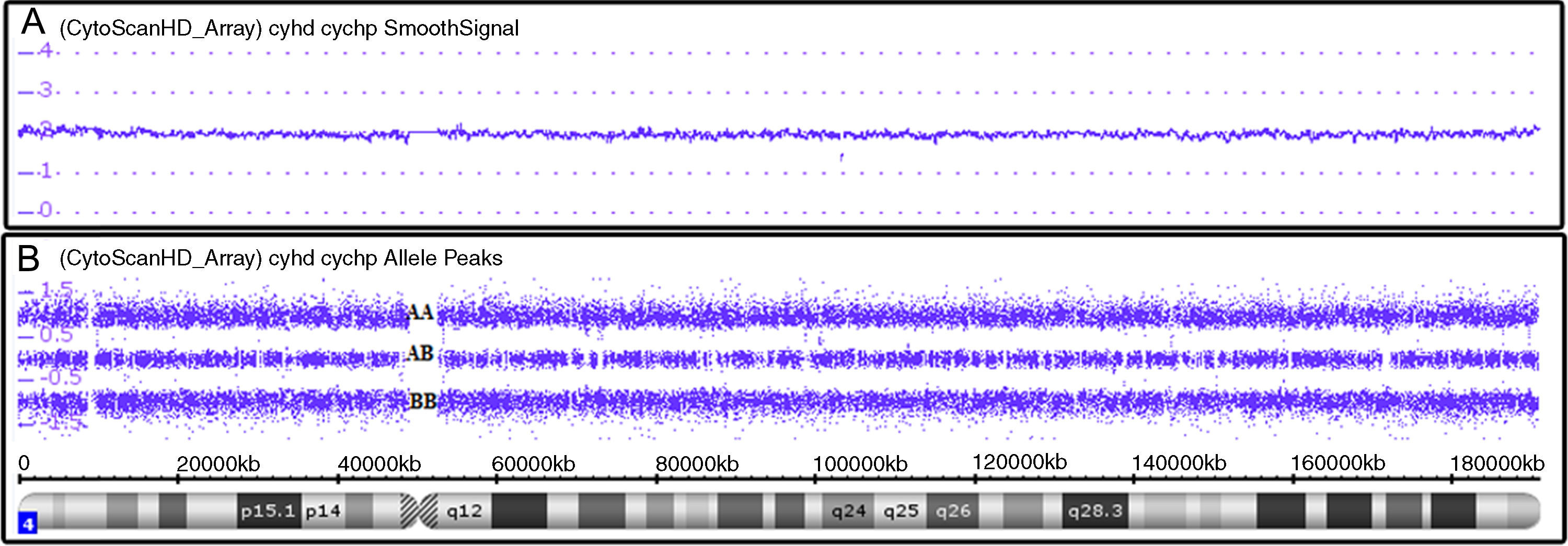Select the Allele Peaks track title
Image resolution: width=1568 pixels, height=546 pixels.
click(x=281, y=258)
